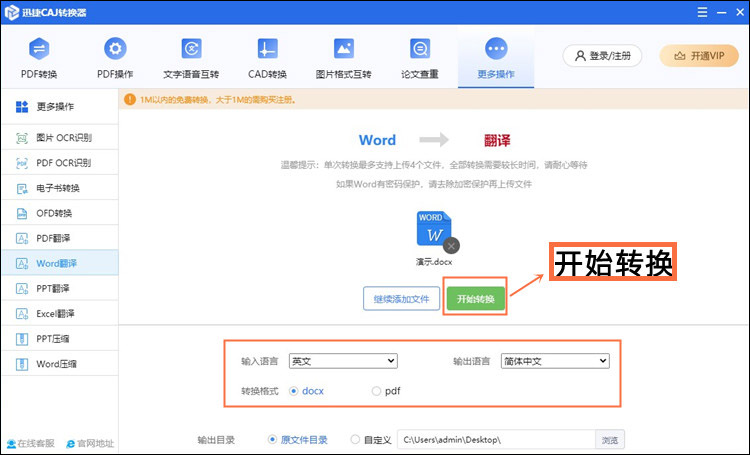Click the 开通VIP button
The height and width of the screenshot is (455, 750).
pos(699,55)
